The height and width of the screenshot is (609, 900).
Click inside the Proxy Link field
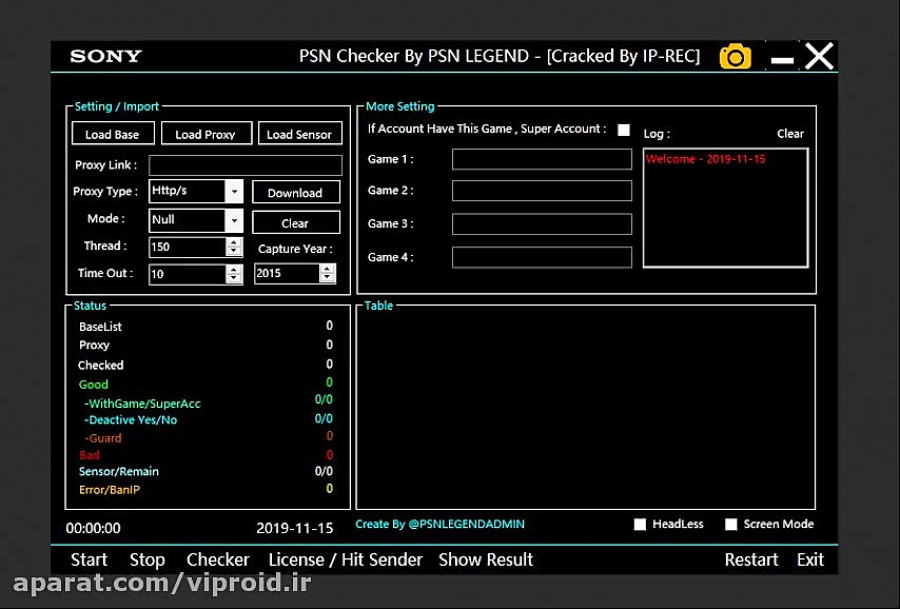click(x=245, y=164)
